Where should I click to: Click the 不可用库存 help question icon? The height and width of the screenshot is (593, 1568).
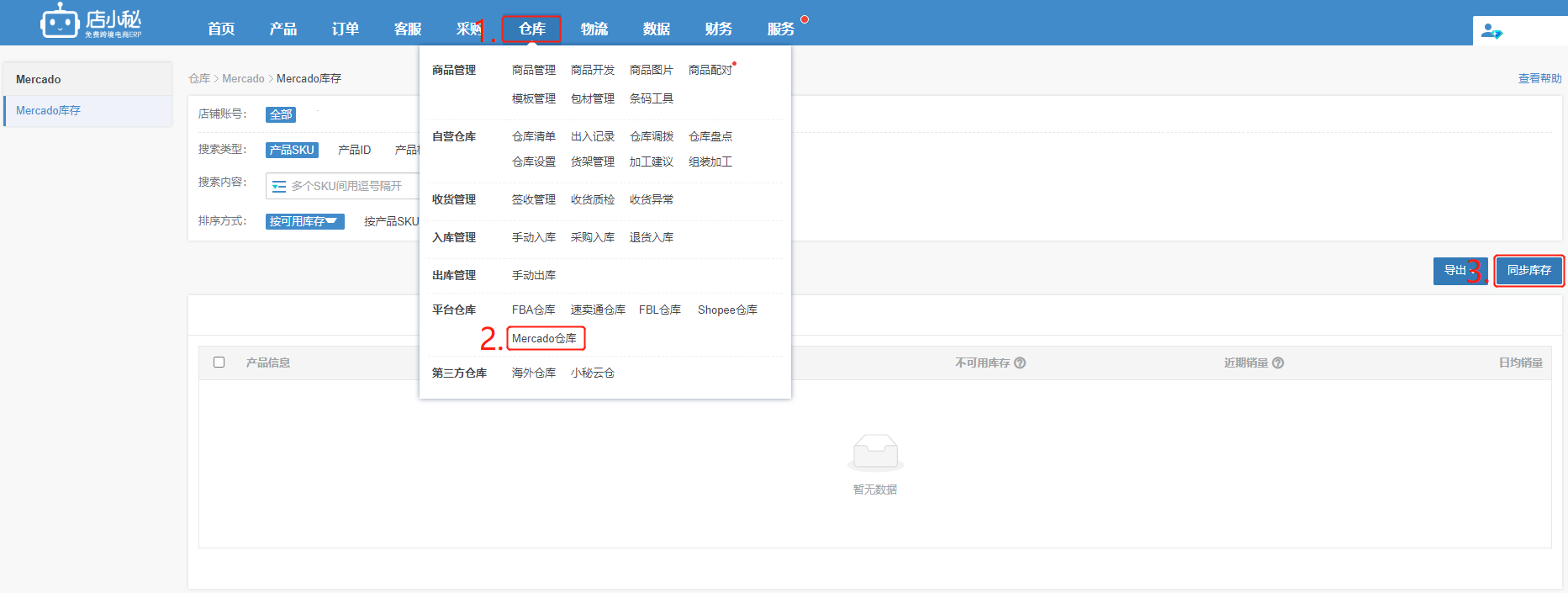click(1020, 363)
